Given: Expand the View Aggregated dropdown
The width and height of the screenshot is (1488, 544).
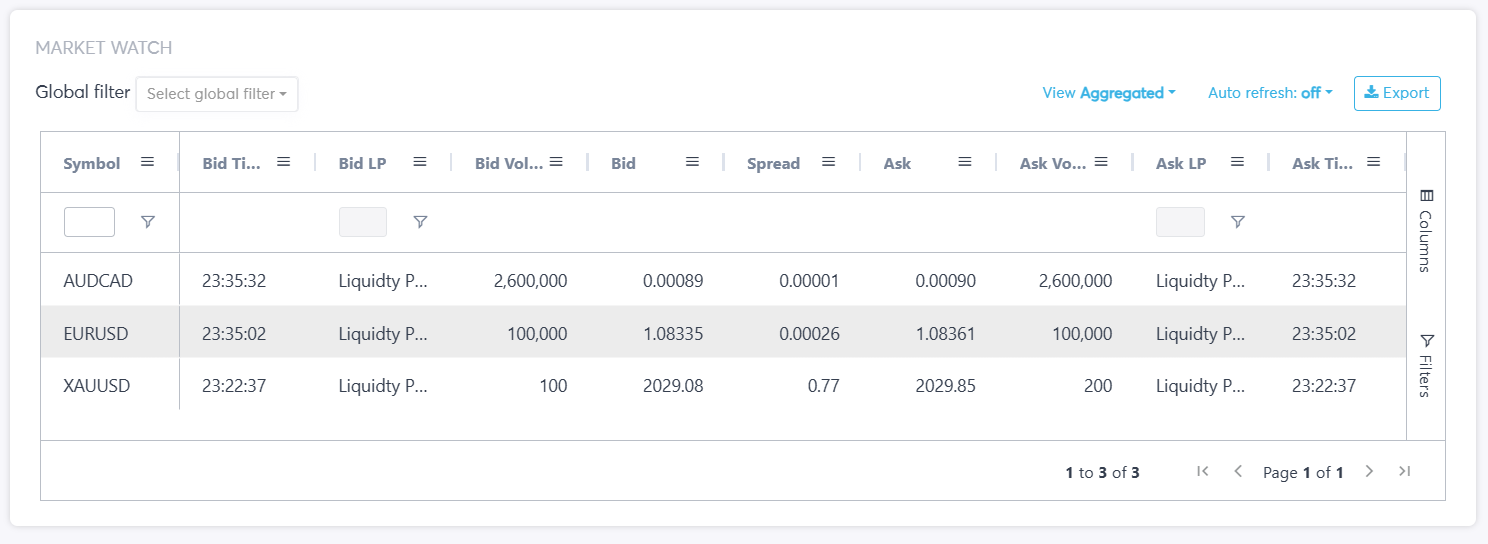Looking at the screenshot, I should 1108,93.
